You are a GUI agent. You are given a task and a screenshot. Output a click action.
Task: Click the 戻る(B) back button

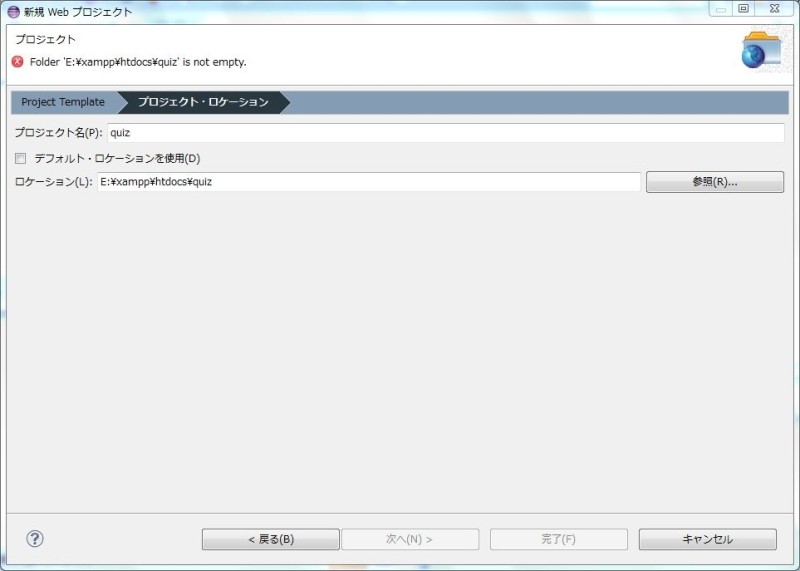click(271, 539)
